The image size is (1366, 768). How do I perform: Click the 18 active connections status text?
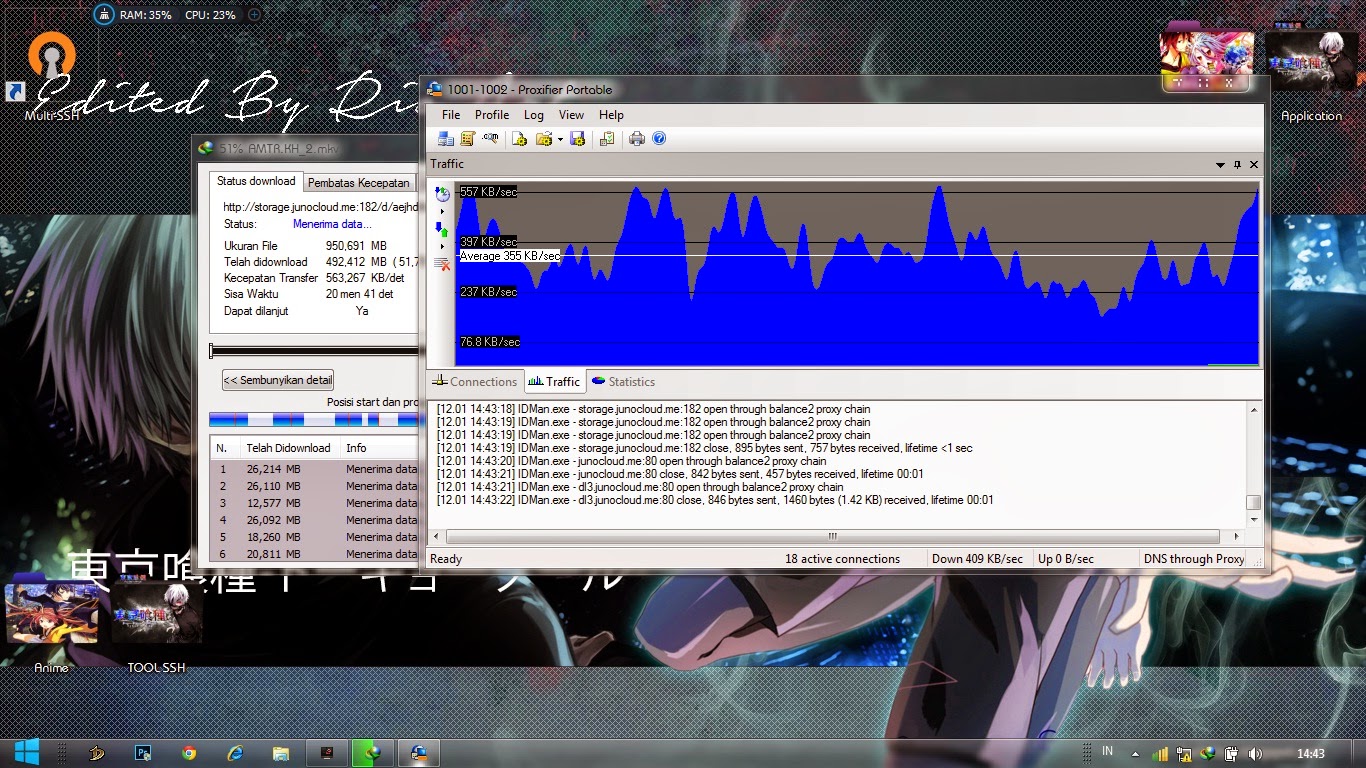coord(842,559)
